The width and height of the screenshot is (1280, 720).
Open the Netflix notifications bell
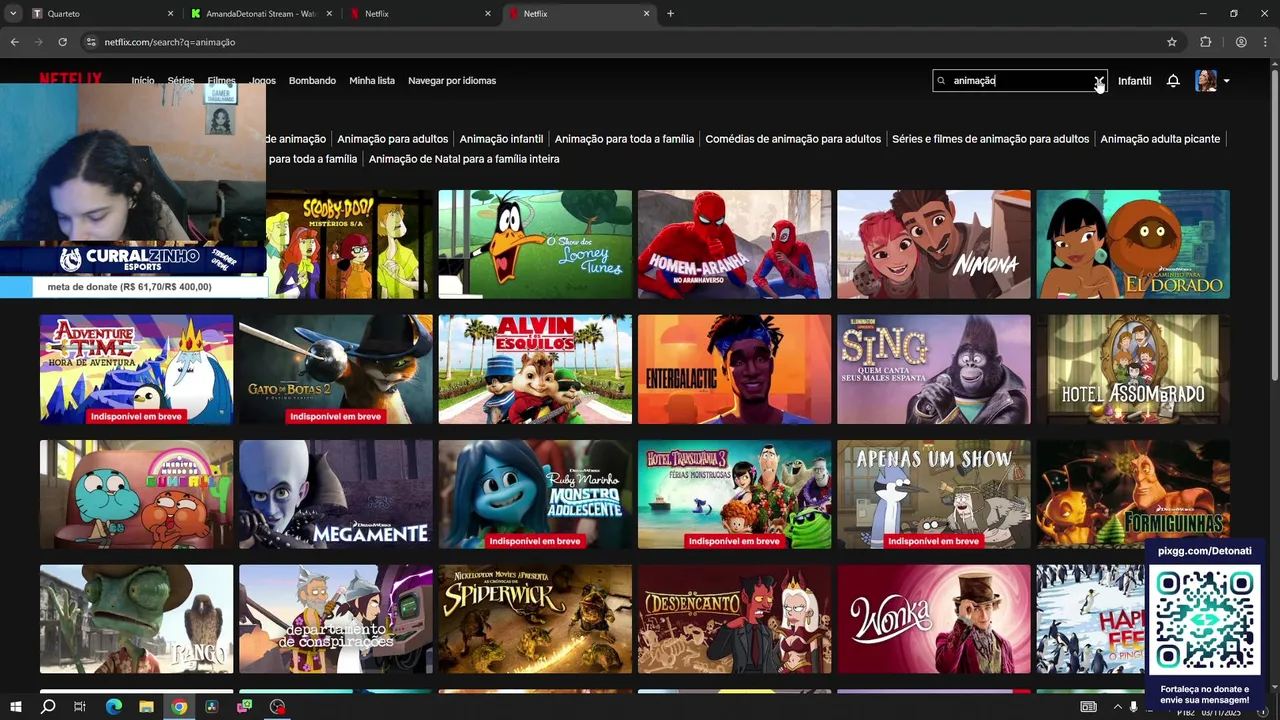tap(1173, 81)
